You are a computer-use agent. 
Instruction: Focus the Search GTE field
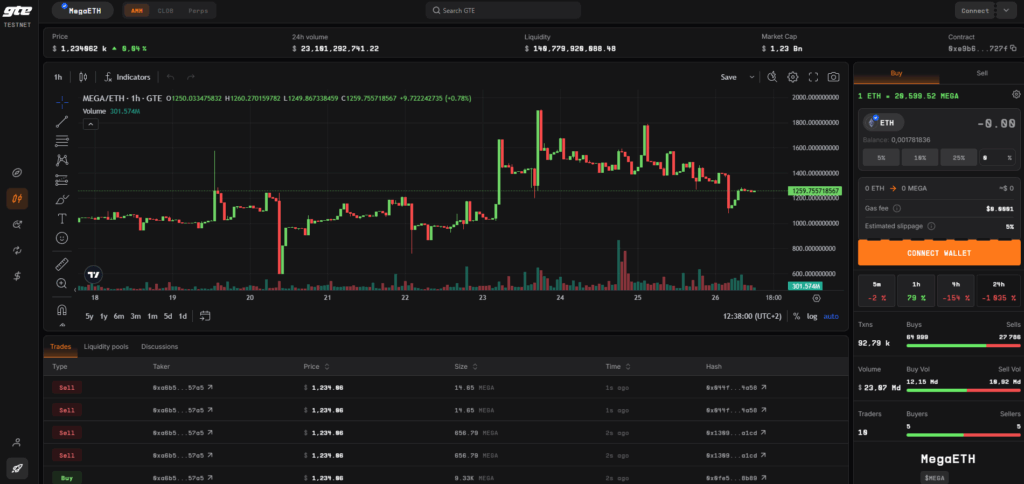tap(503, 10)
